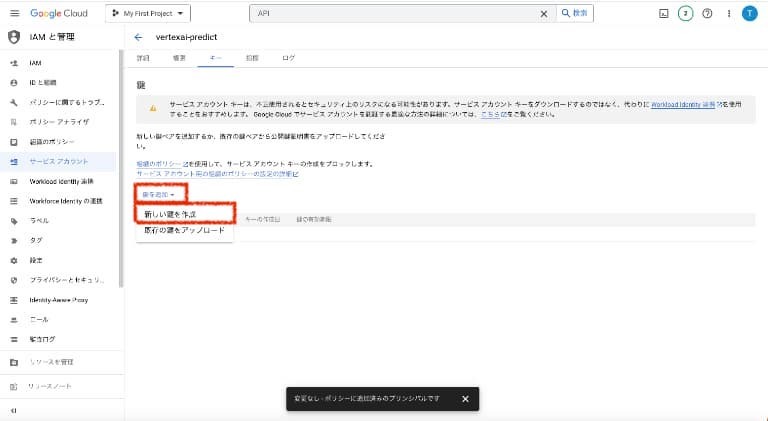768x421 pixels.
Task: Open Workforce Identity の連携 in the sidebar
Action: 59,201
